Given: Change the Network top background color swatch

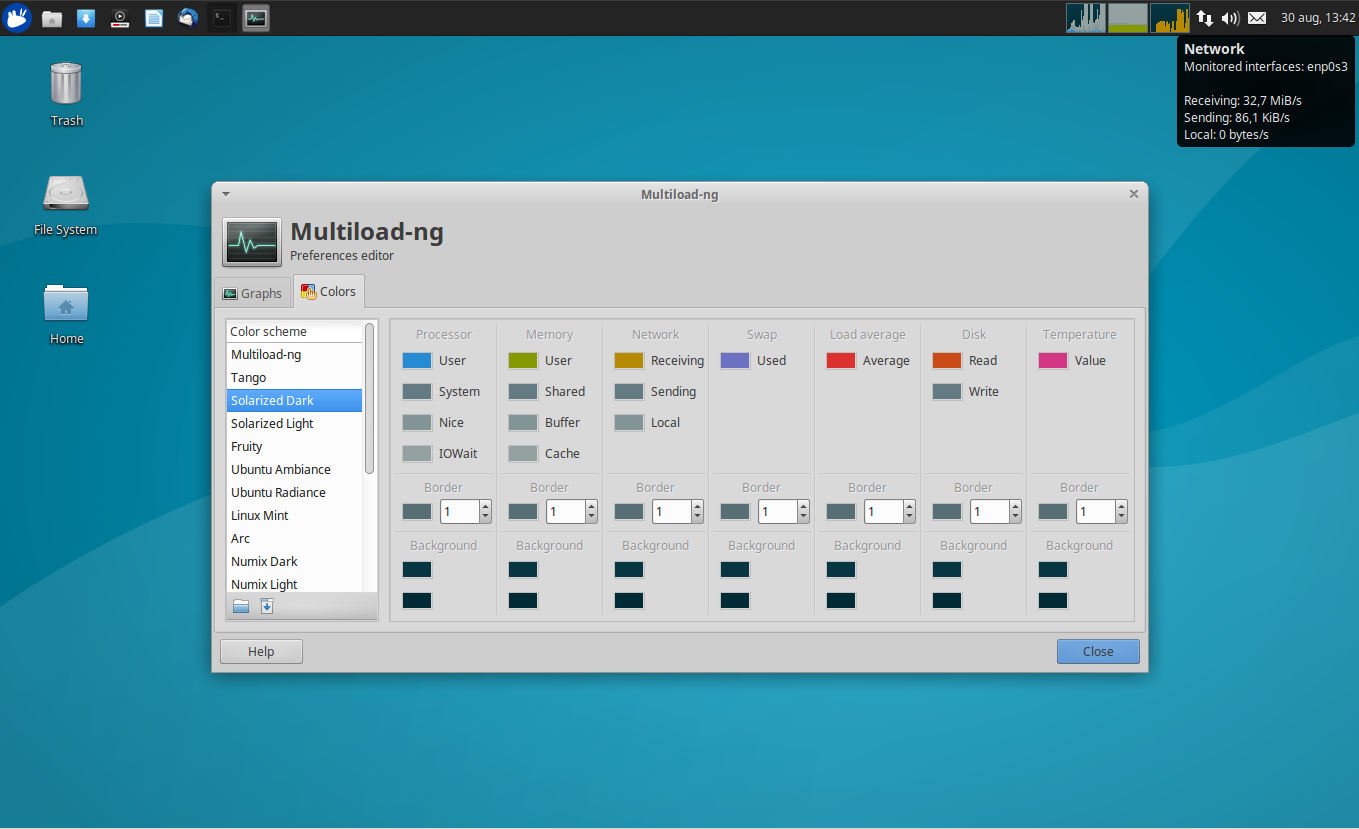Looking at the screenshot, I should click(x=629, y=569).
